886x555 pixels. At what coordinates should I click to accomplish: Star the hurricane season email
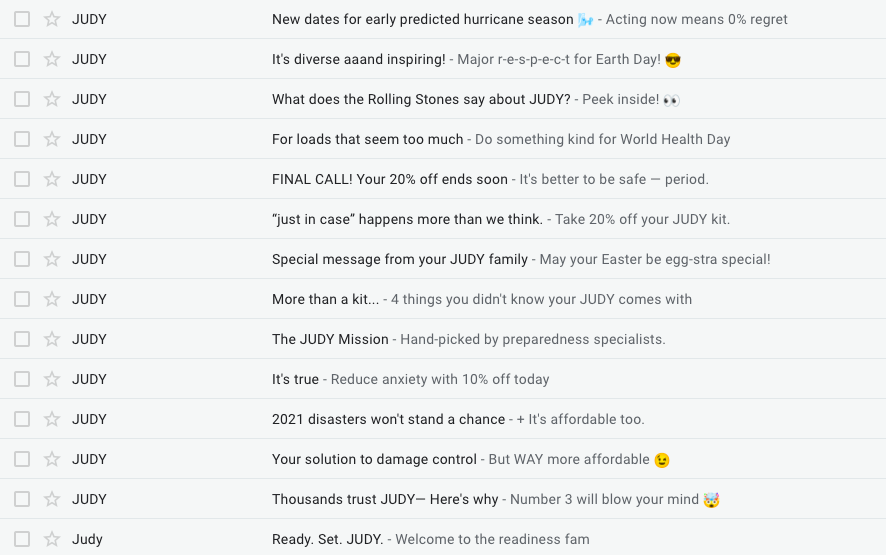(52, 19)
